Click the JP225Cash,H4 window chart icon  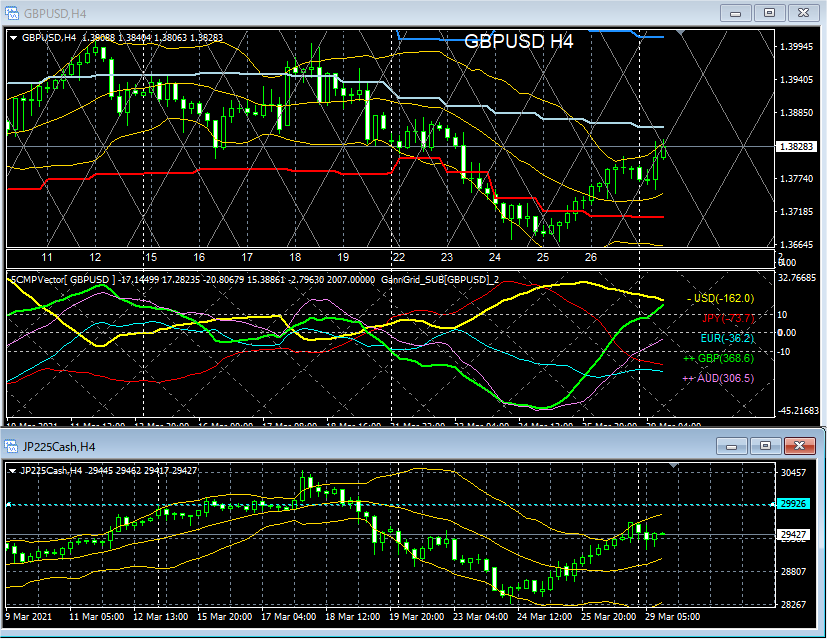tap(12, 447)
